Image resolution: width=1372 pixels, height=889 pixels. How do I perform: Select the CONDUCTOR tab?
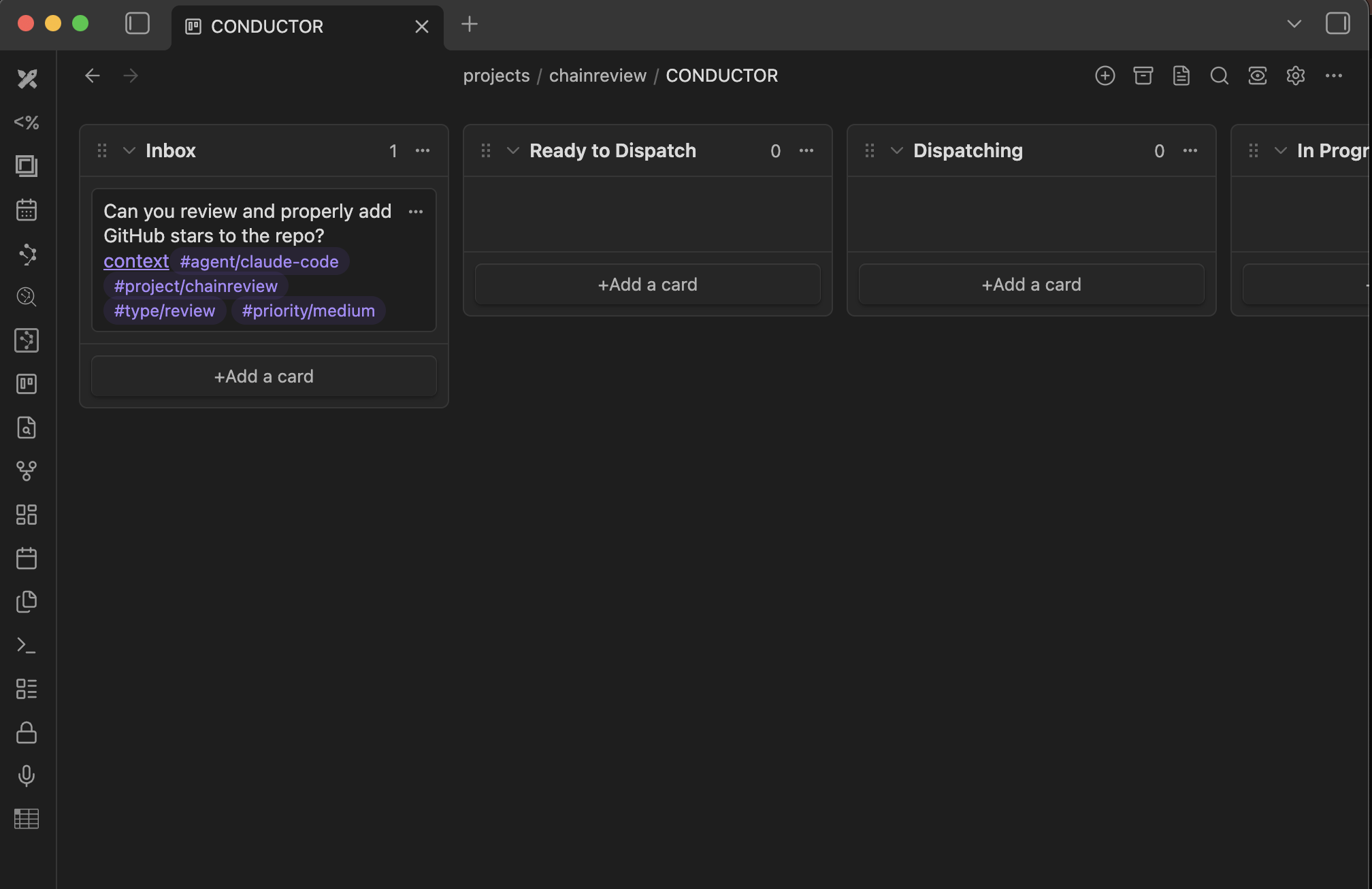tap(267, 27)
